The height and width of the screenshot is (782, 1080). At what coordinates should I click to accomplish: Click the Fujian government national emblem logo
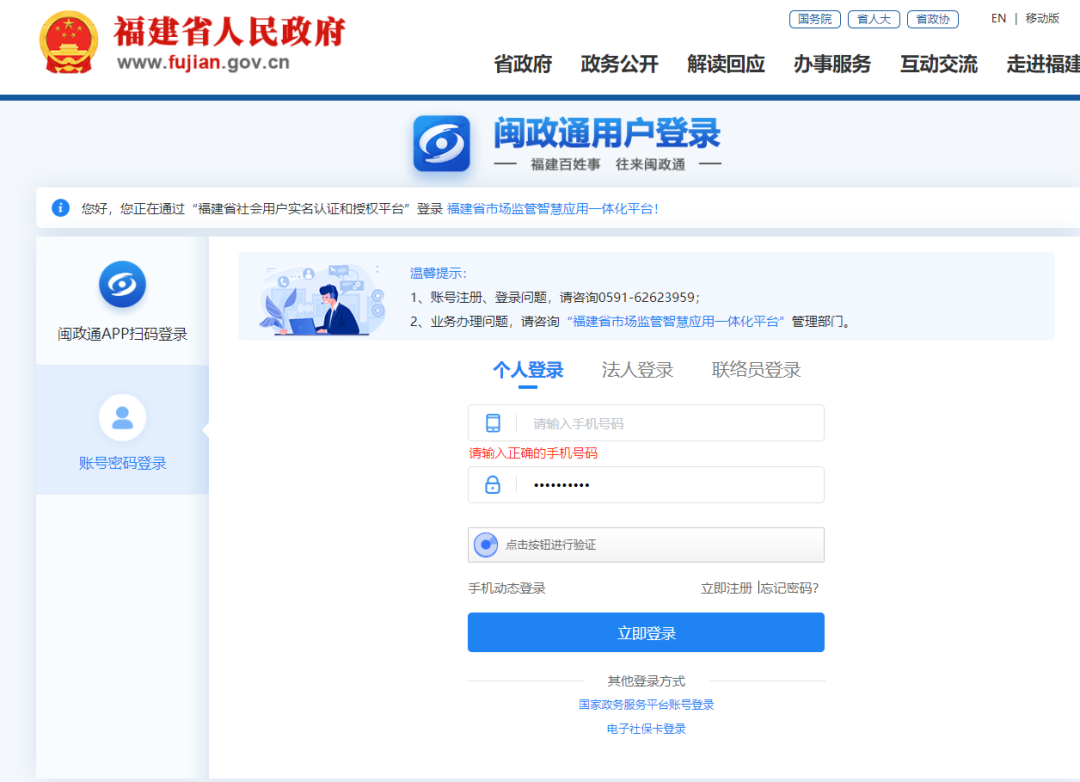point(69,43)
